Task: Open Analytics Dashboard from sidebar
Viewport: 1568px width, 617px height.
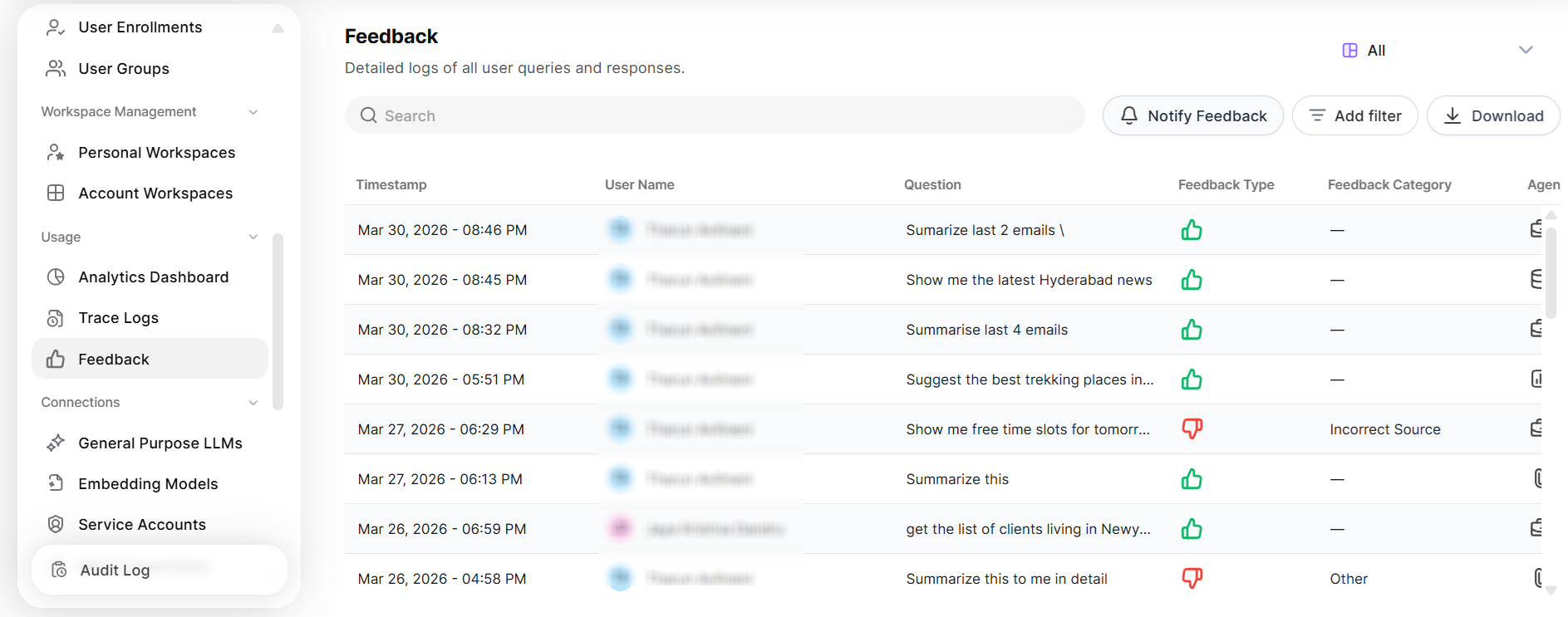Action: click(x=153, y=277)
